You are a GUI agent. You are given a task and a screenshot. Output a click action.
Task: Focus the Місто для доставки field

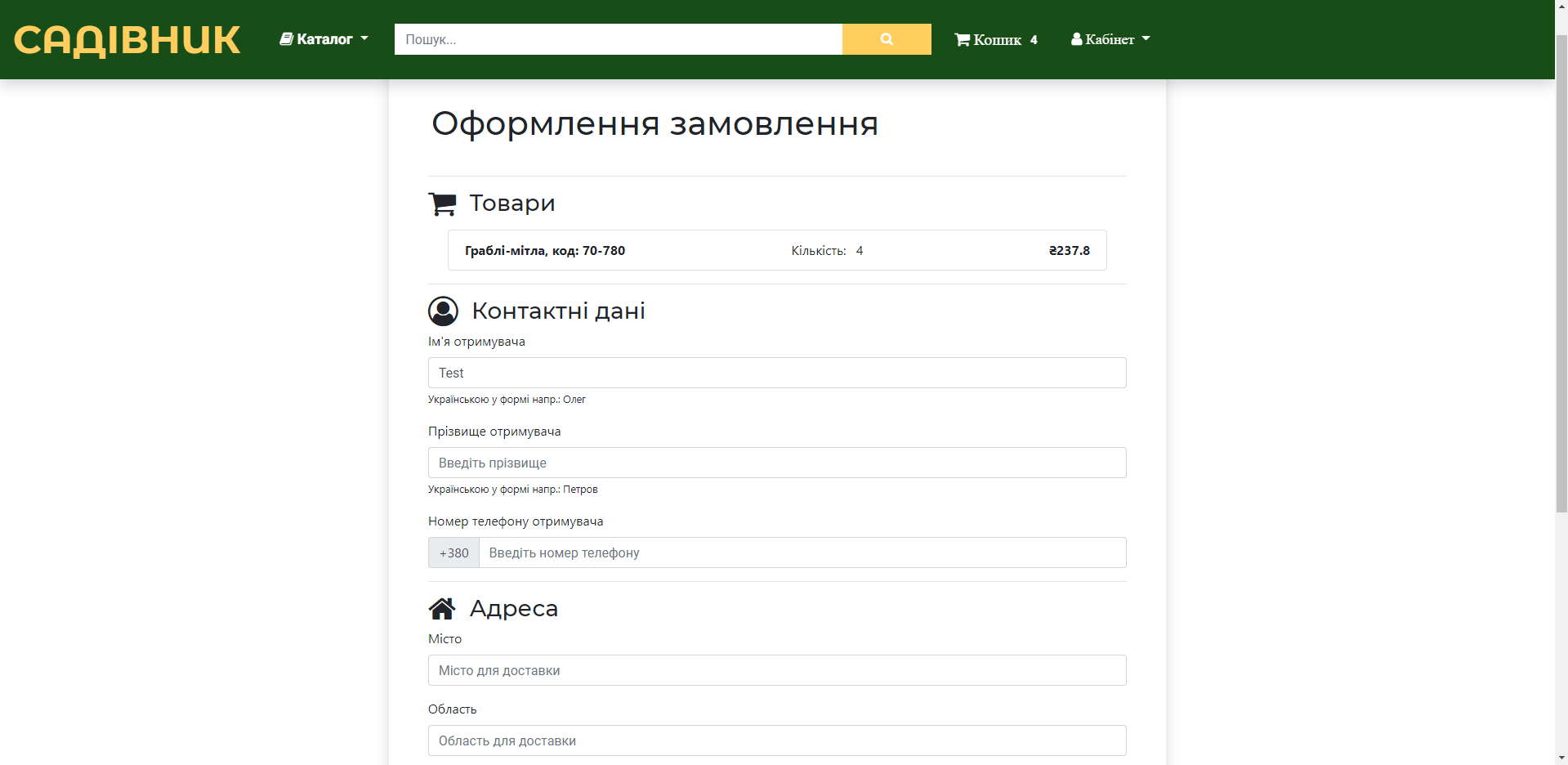tap(776, 670)
